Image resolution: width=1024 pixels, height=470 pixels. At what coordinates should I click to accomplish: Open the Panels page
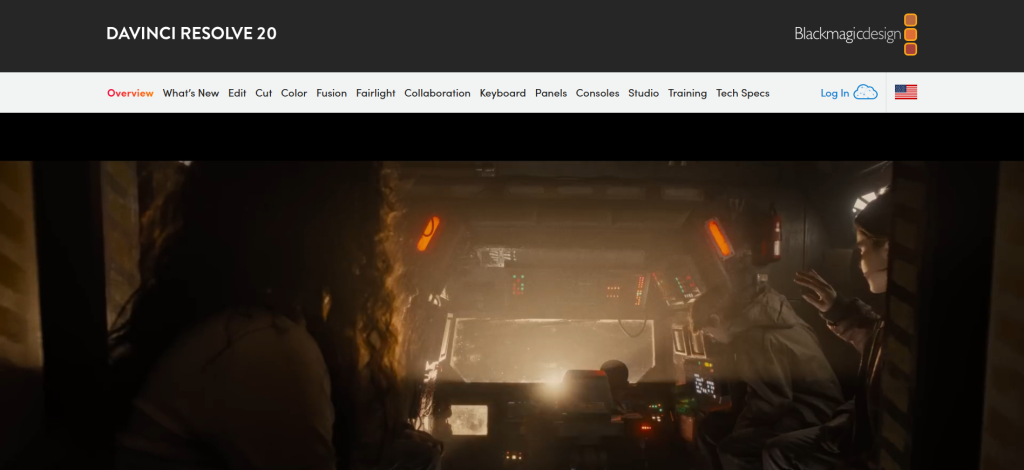click(x=551, y=93)
